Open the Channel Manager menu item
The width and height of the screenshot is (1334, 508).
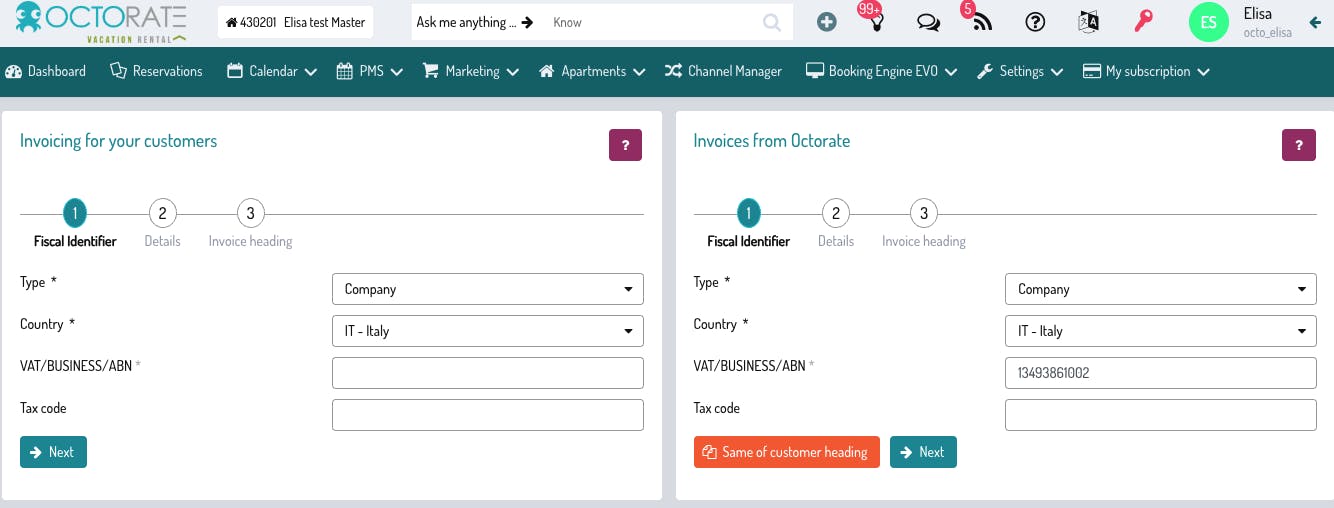(722, 71)
